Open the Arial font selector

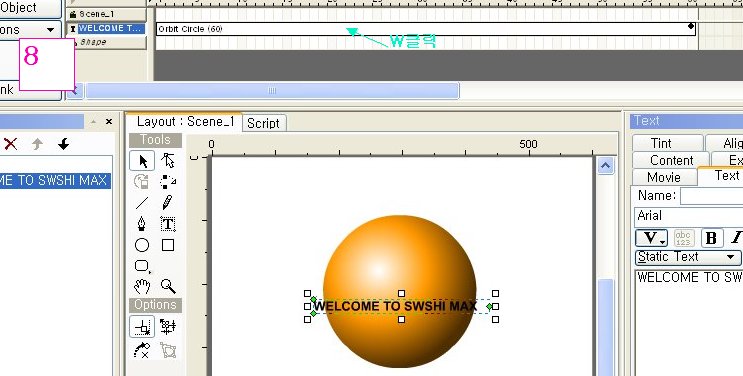click(689, 216)
